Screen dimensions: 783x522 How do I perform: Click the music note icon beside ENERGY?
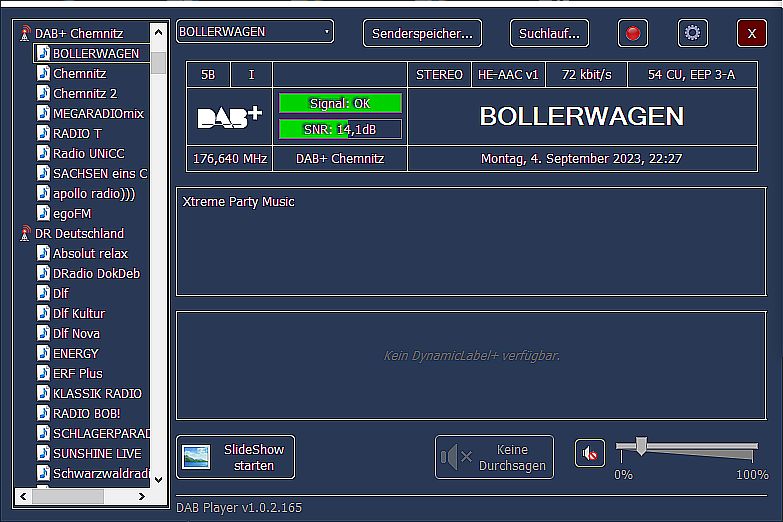(x=43, y=353)
